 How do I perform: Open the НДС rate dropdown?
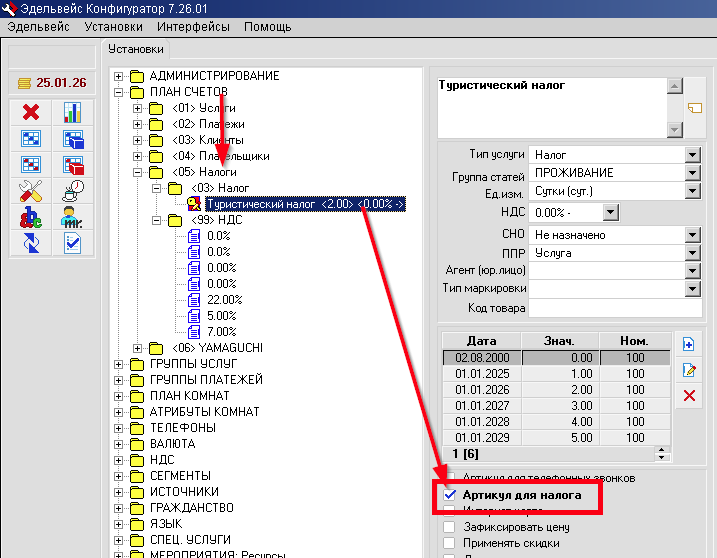tap(611, 212)
